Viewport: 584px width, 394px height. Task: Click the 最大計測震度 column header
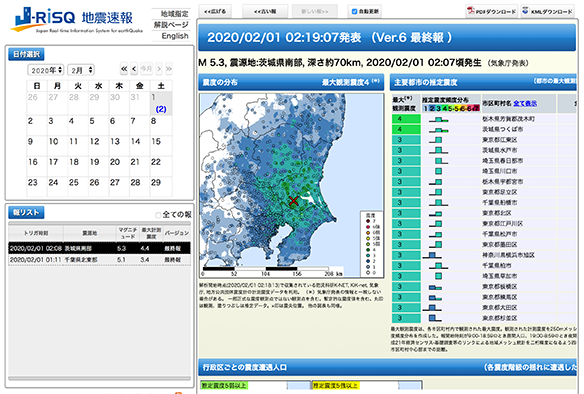[x=151, y=233]
